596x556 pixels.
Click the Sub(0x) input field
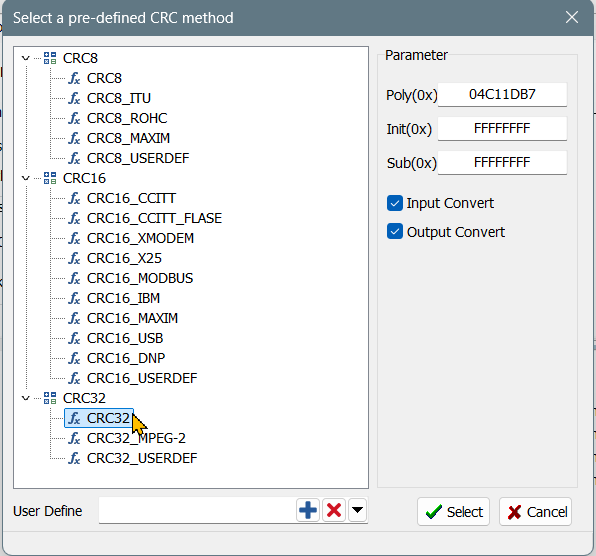pos(502,163)
